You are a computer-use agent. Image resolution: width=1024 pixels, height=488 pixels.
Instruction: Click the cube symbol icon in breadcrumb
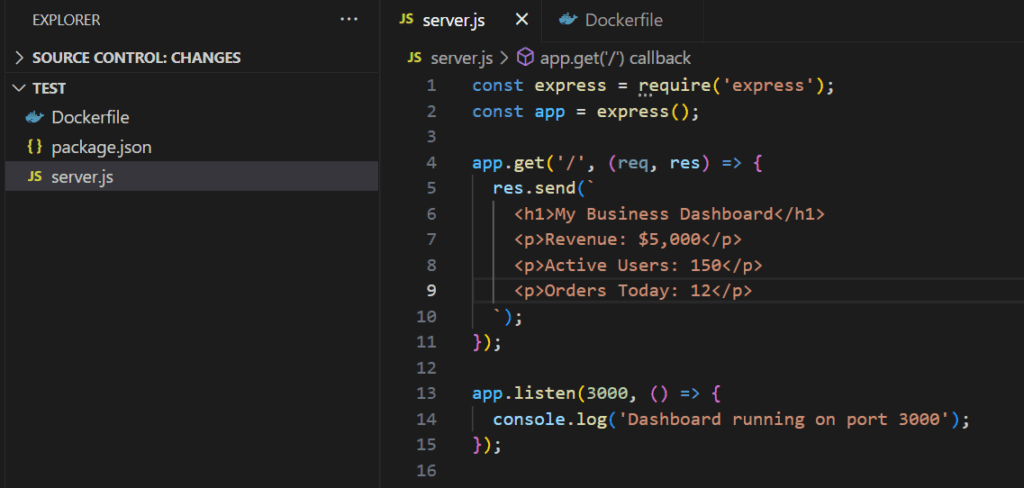(526, 57)
